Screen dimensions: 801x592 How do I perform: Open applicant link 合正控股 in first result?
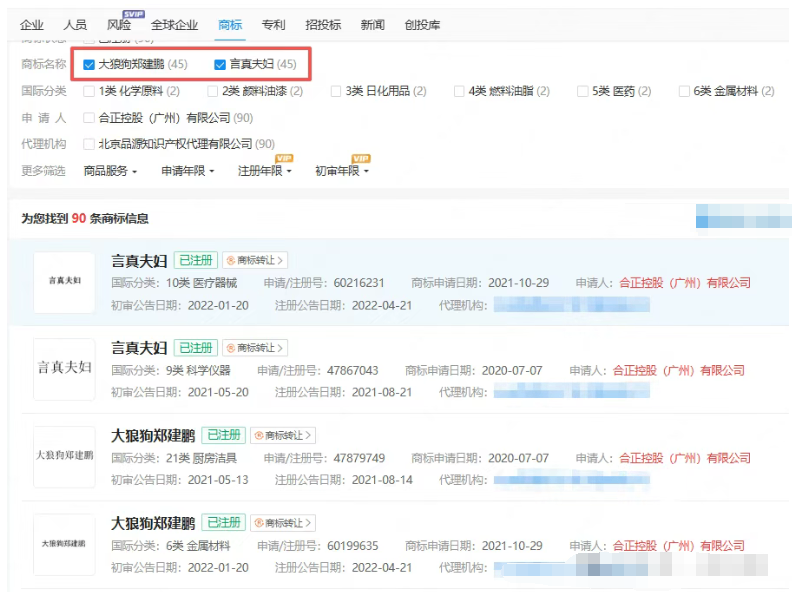[x=684, y=283]
